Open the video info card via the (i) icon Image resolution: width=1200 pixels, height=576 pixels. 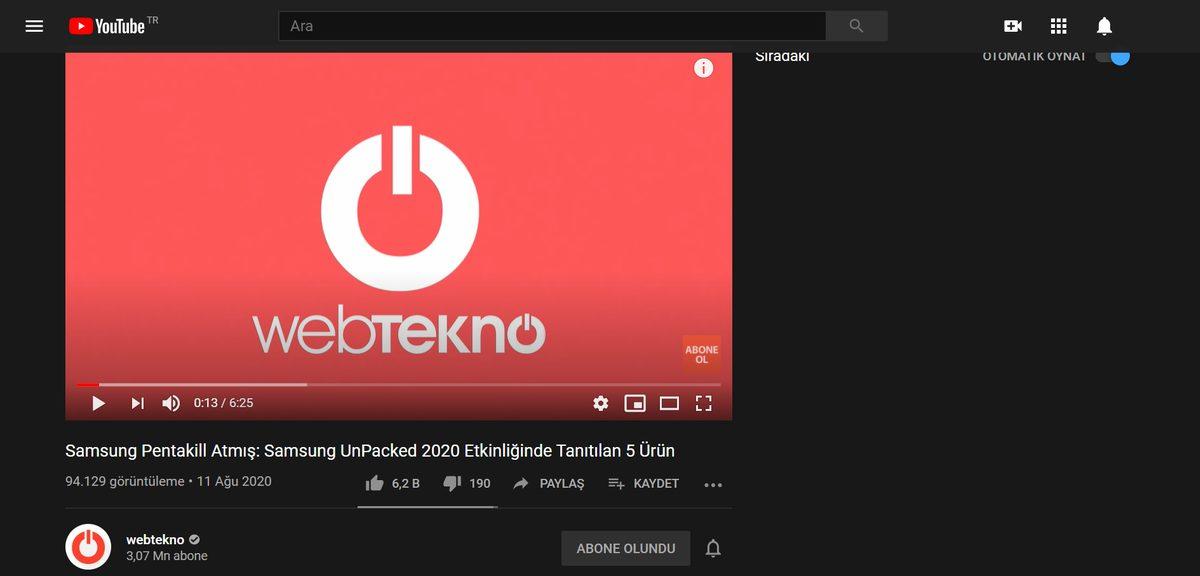(x=703, y=68)
